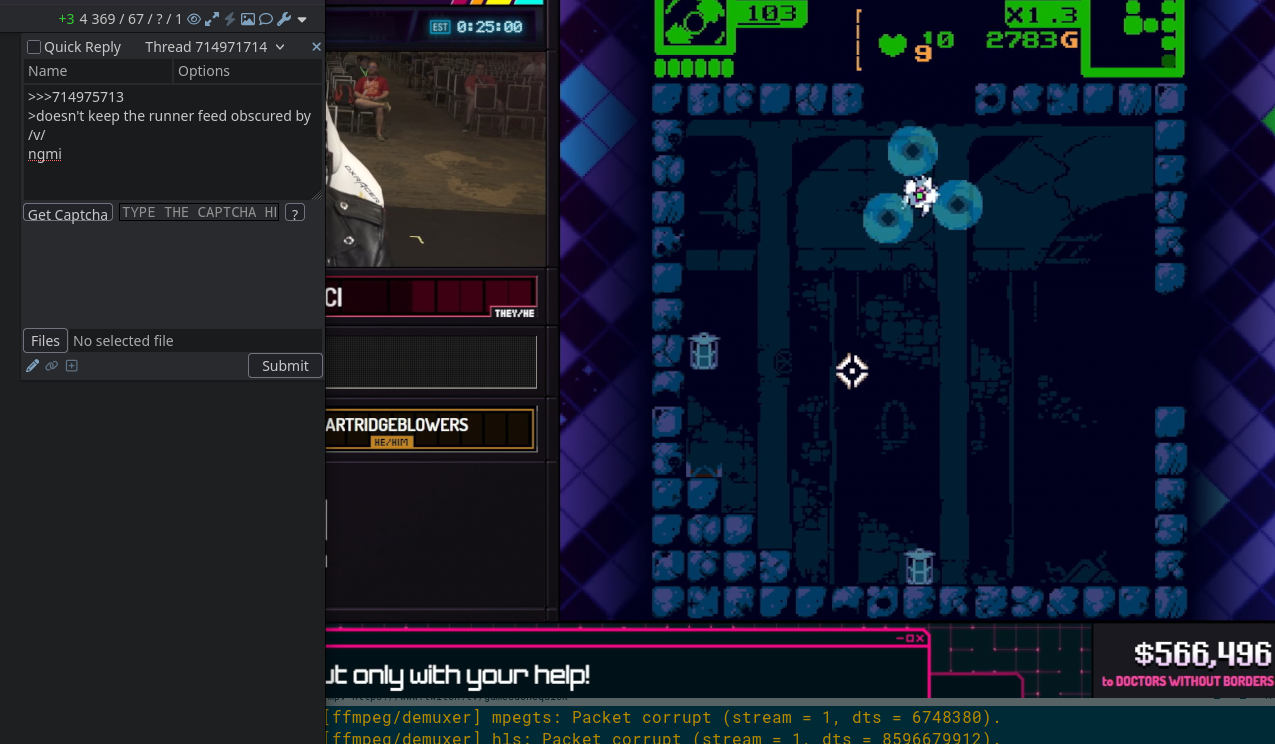Click the pencil draw icon
This screenshot has height=744, width=1275.
(32, 366)
